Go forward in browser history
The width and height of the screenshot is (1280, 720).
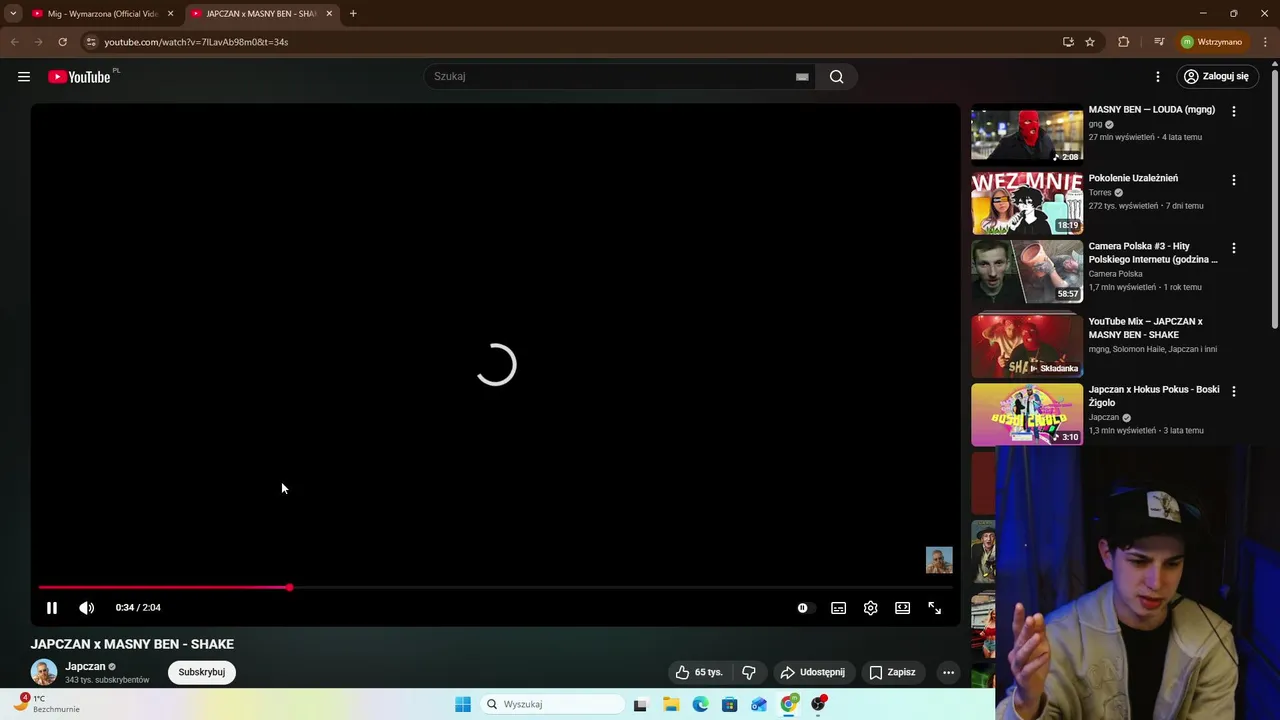[38, 42]
